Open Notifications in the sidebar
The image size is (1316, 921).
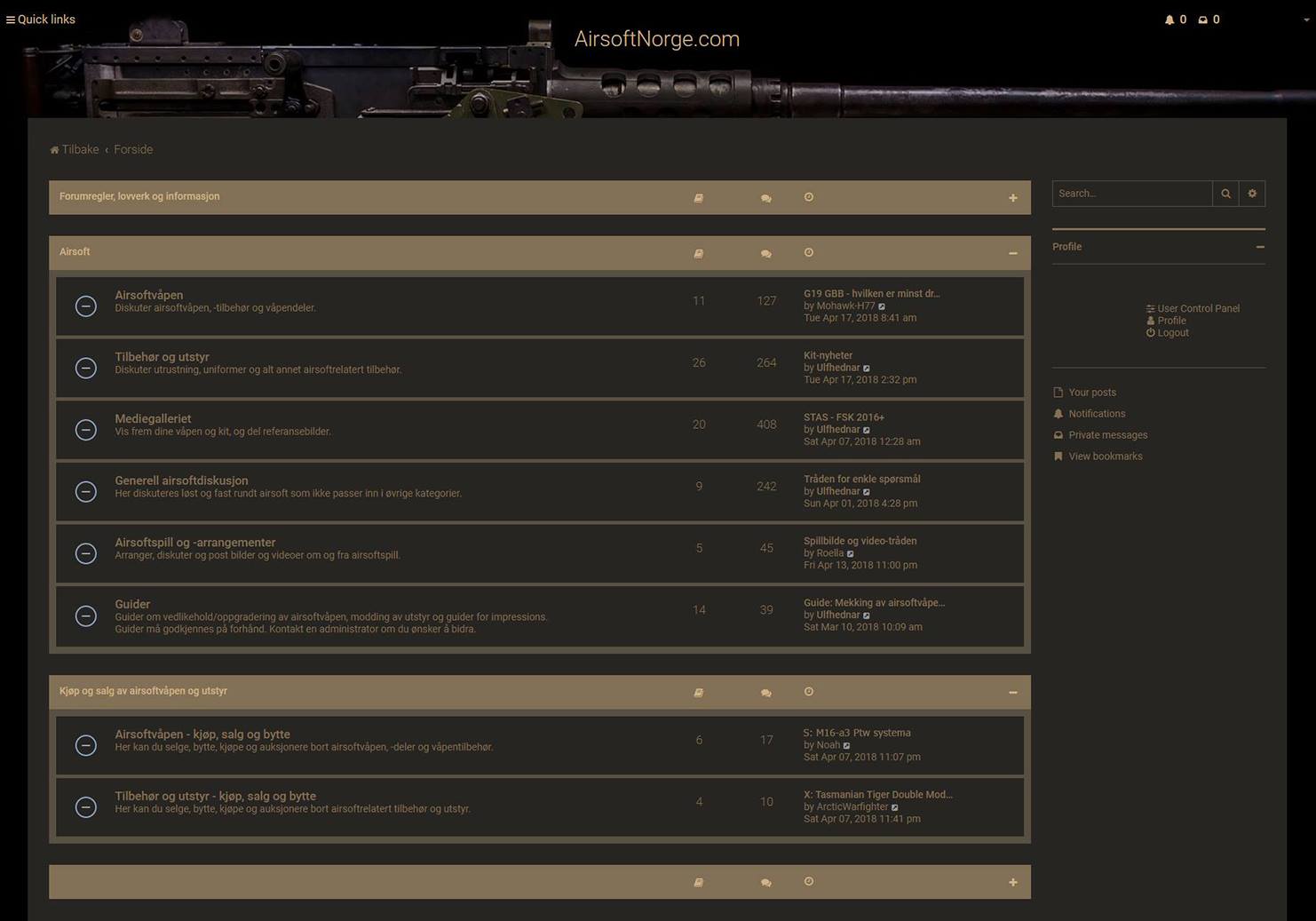coord(1089,414)
